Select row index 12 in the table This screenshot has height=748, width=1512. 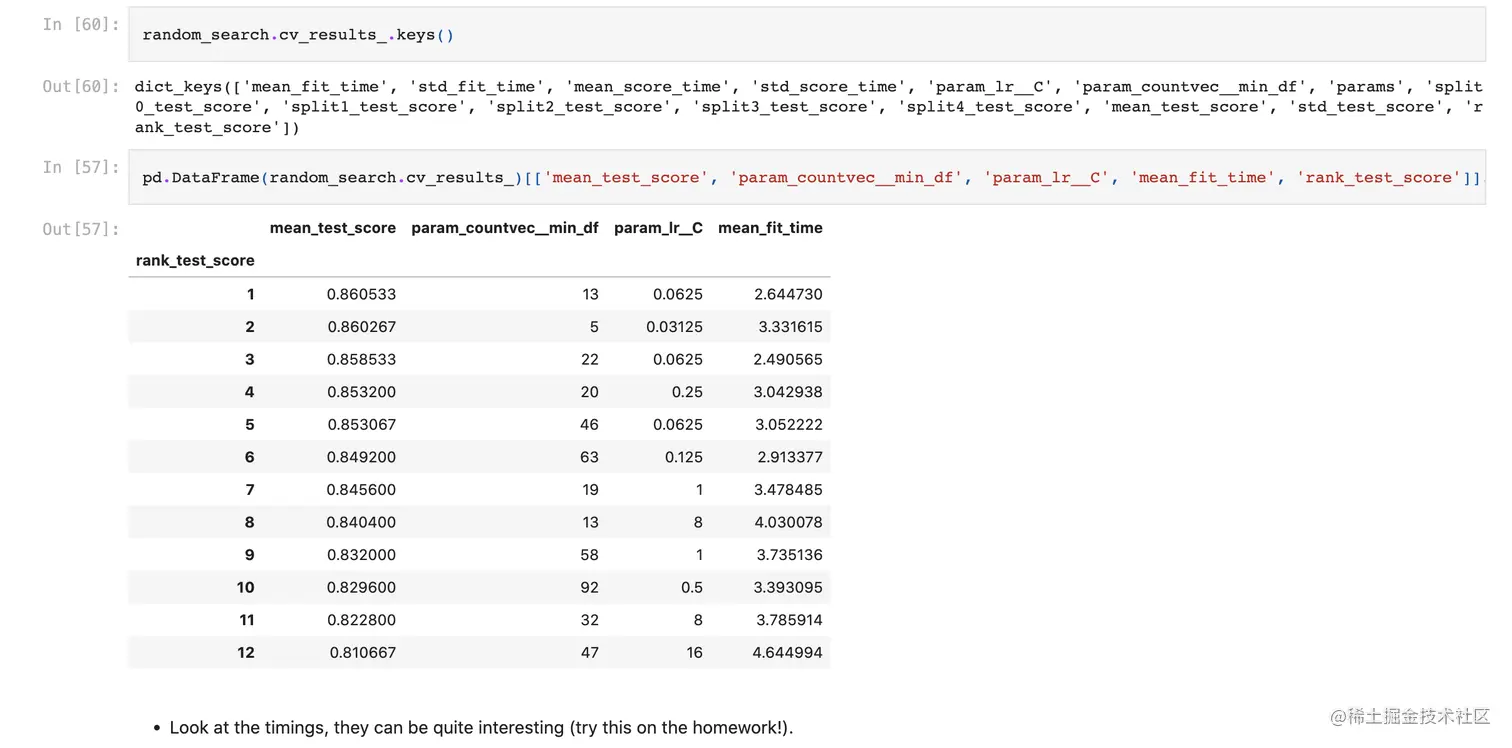[246, 653]
